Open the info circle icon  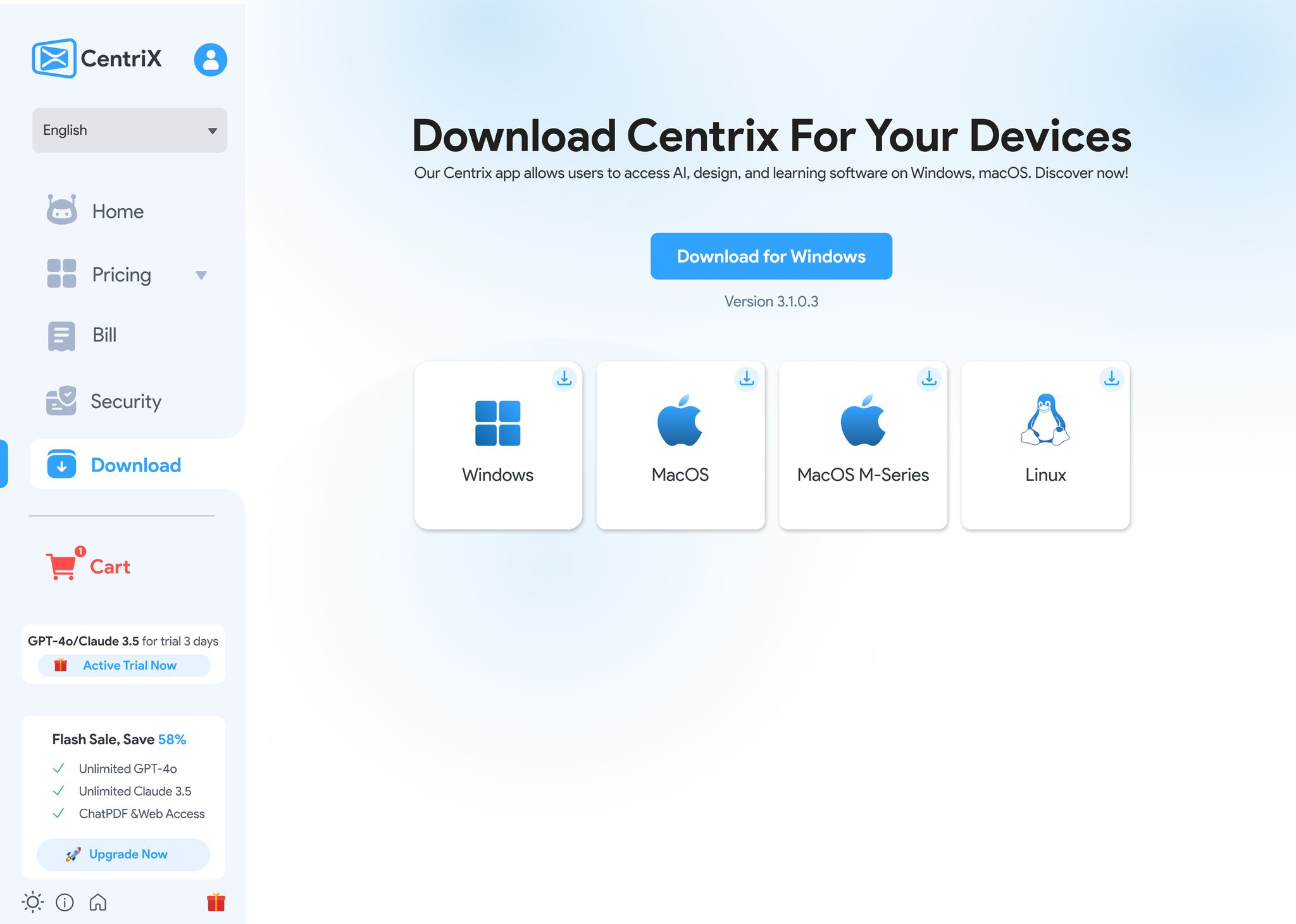[x=65, y=902]
